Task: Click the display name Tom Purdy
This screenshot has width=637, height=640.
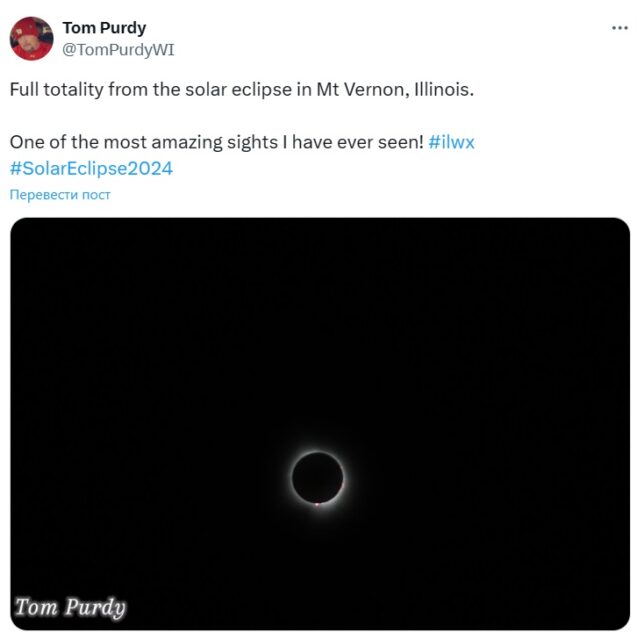Action: [104, 27]
